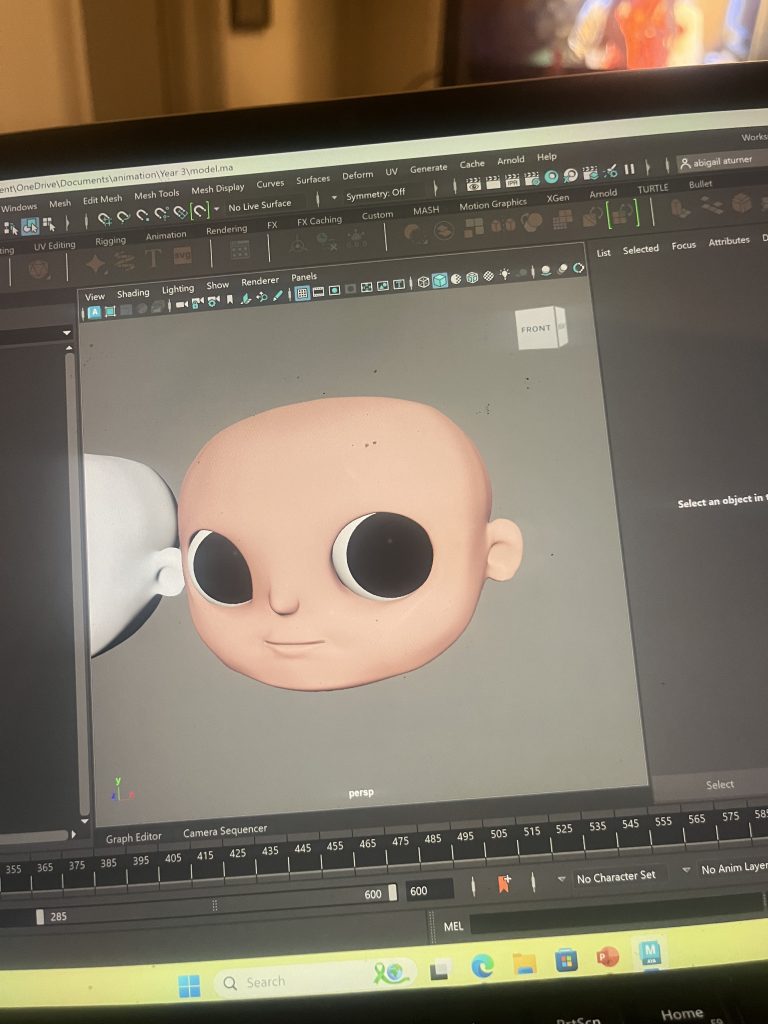Click Focus in Attribute Editor menu

683,246
